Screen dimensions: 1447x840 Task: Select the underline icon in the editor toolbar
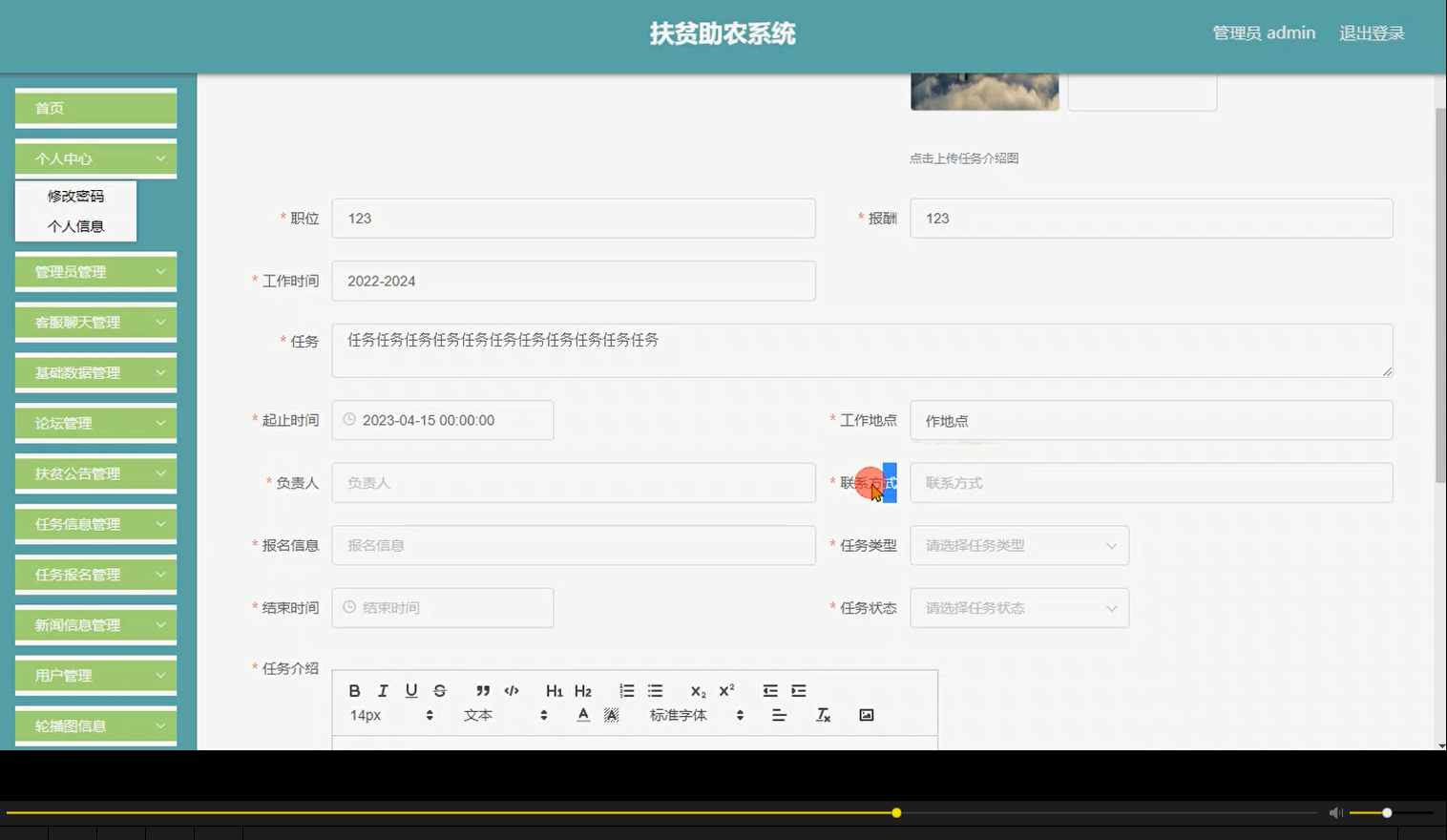(411, 690)
